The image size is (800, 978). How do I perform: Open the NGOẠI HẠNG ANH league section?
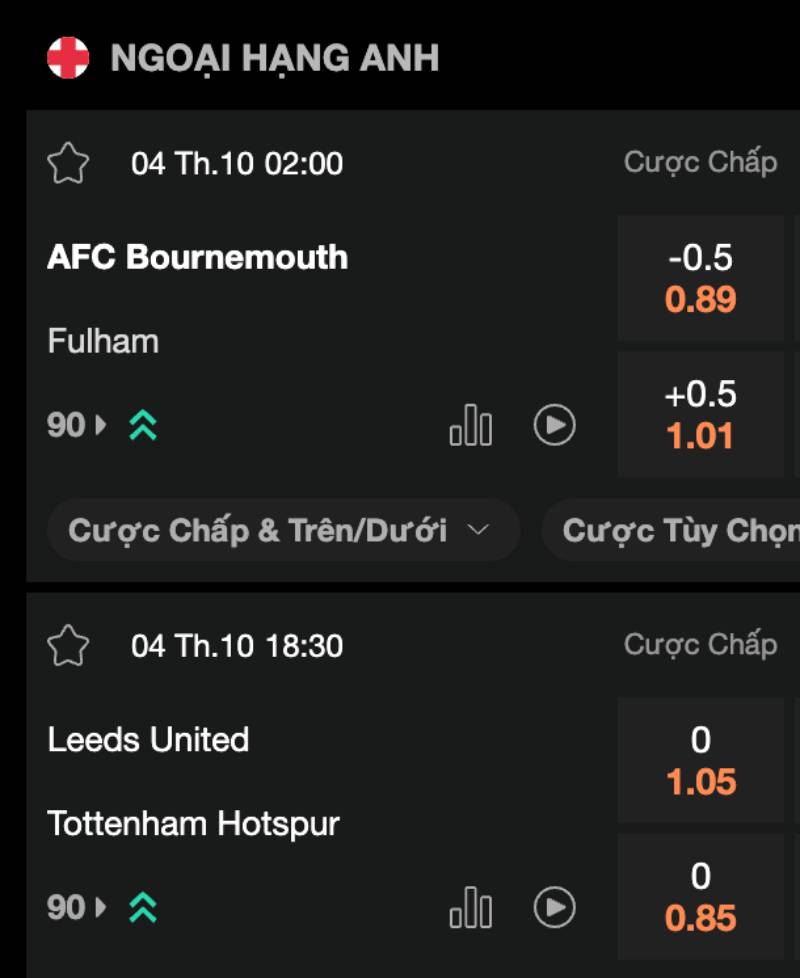click(274, 58)
